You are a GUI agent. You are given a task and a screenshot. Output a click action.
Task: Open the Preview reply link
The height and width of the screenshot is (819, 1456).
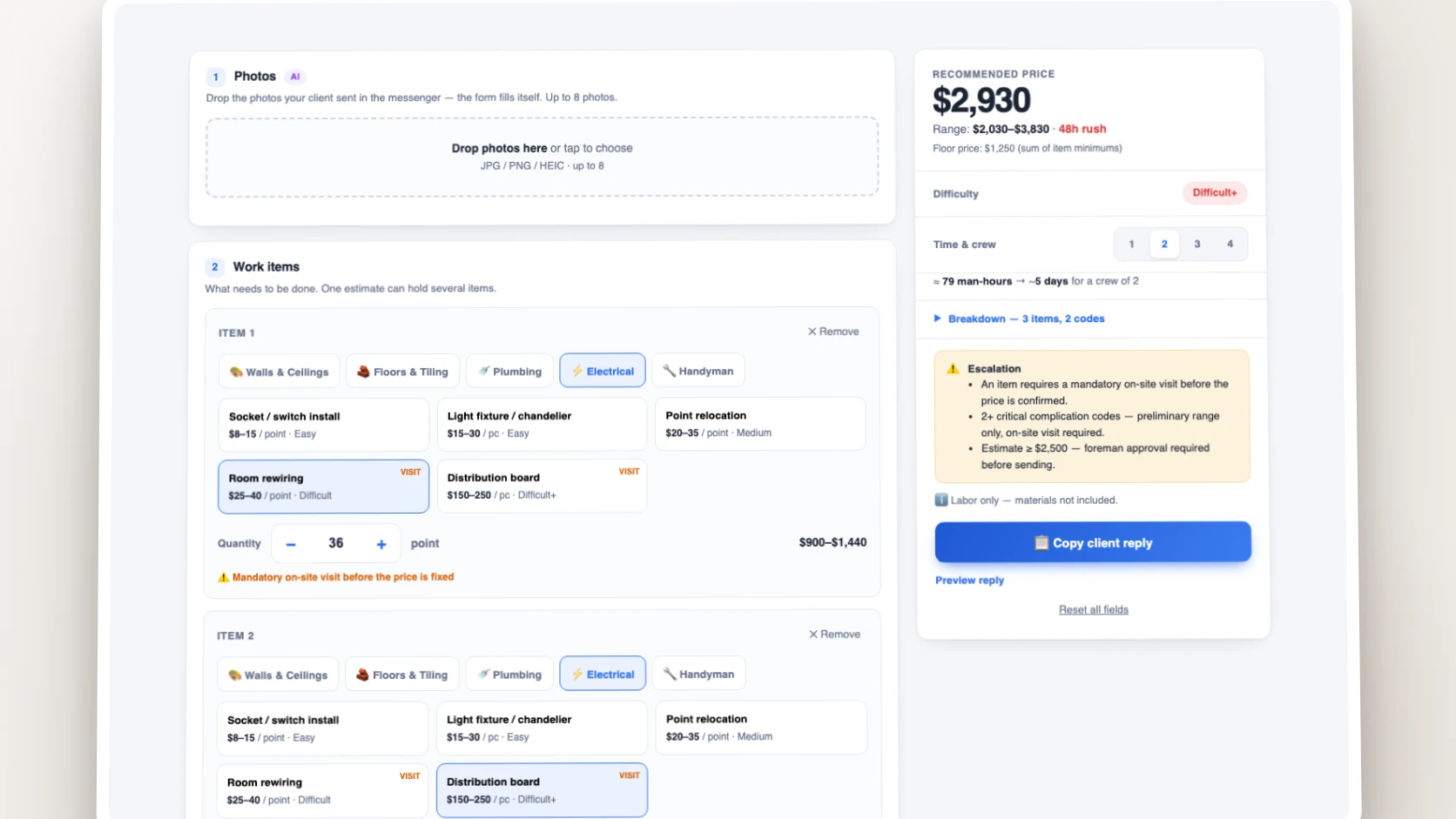pyautogui.click(x=969, y=581)
